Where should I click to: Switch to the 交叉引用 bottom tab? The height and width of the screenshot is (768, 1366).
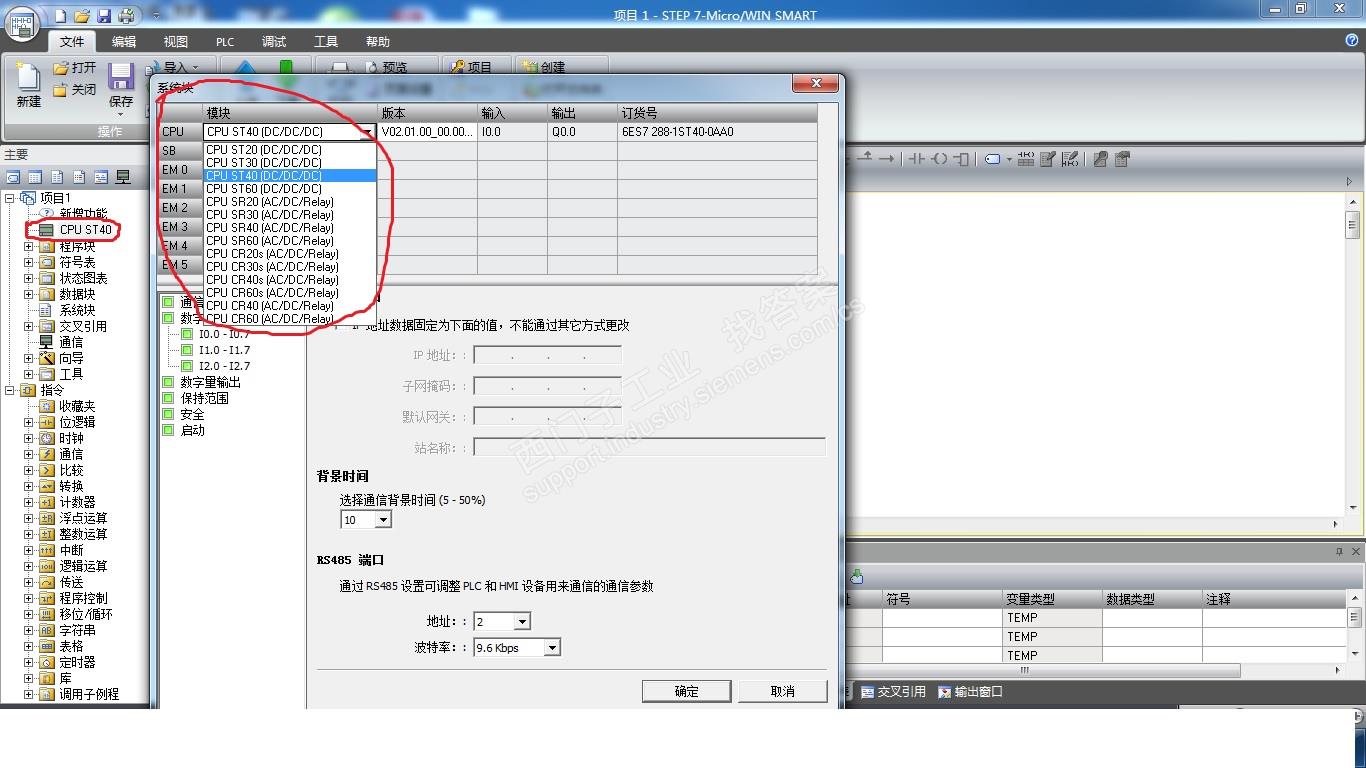coord(893,692)
